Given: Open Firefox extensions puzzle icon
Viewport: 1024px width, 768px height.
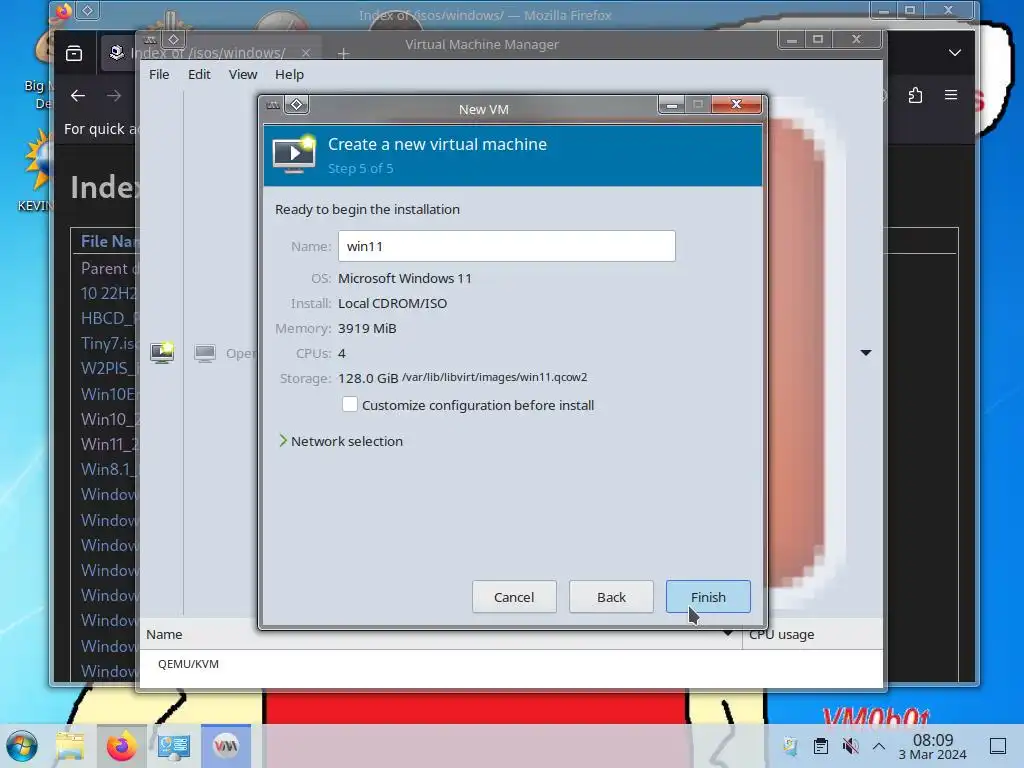Looking at the screenshot, I should [x=915, y=95].
